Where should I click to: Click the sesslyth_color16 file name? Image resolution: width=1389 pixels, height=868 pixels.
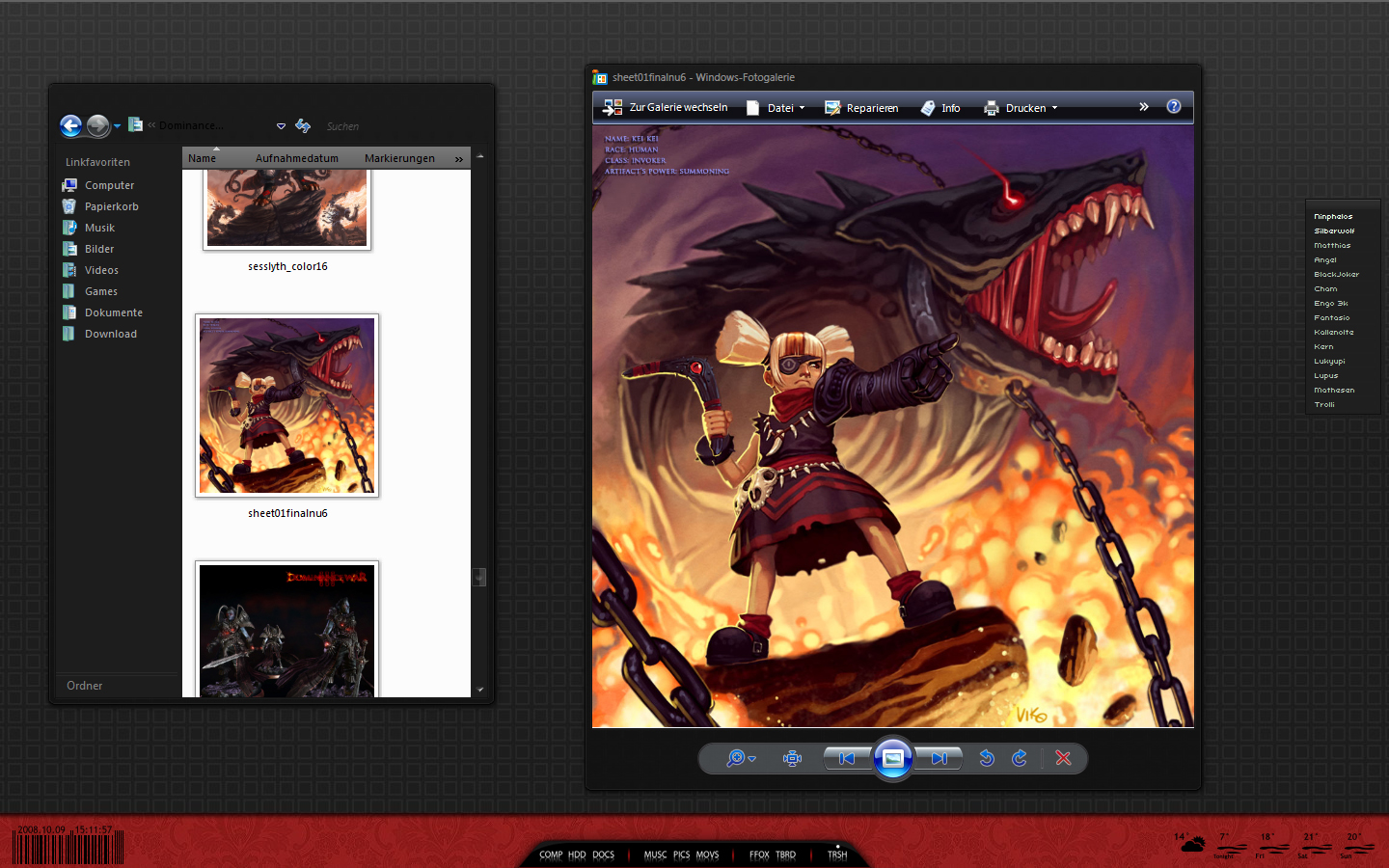point(287,266)
